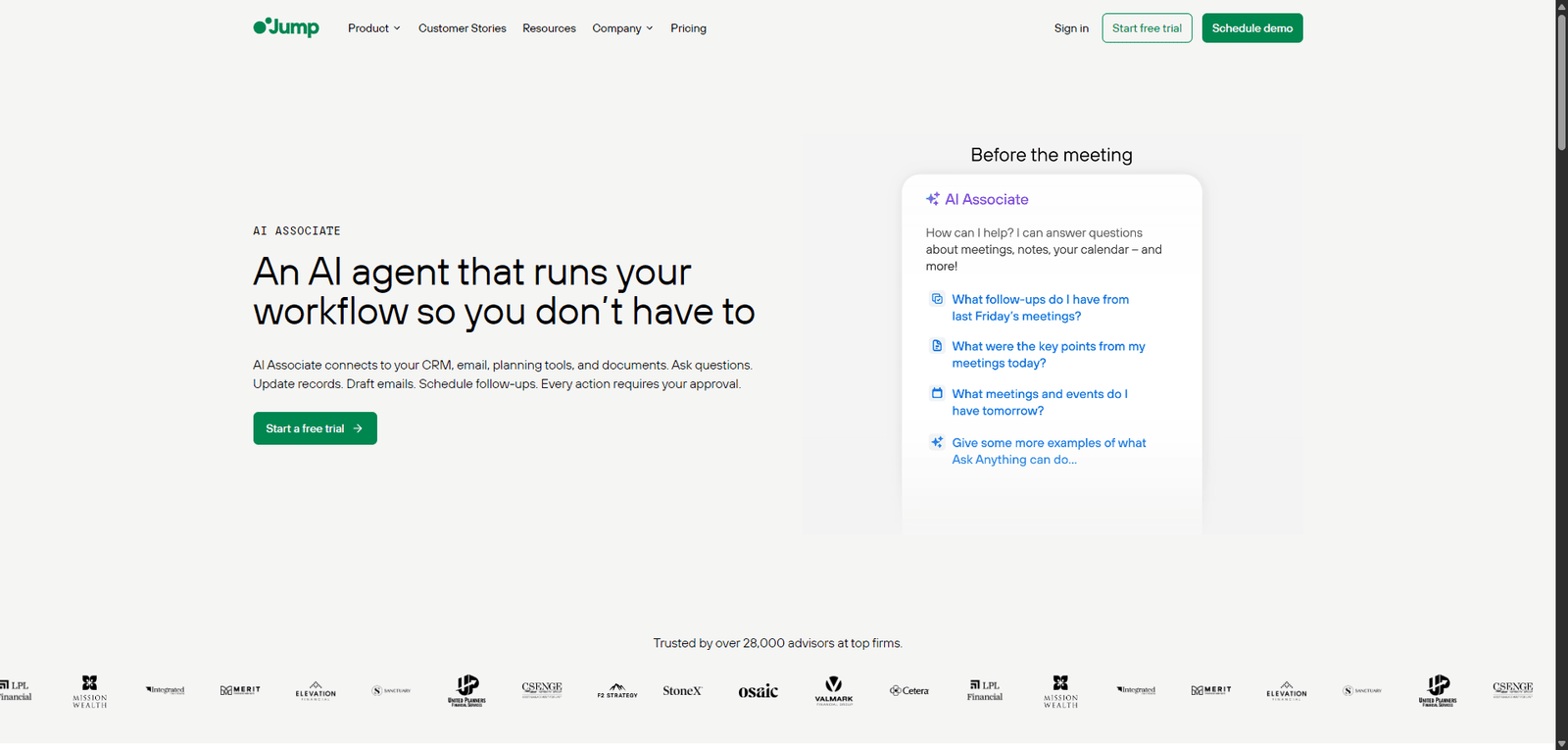Open the Resources menu item
Screen dimensions: 1568x750
tap(549, 28)
